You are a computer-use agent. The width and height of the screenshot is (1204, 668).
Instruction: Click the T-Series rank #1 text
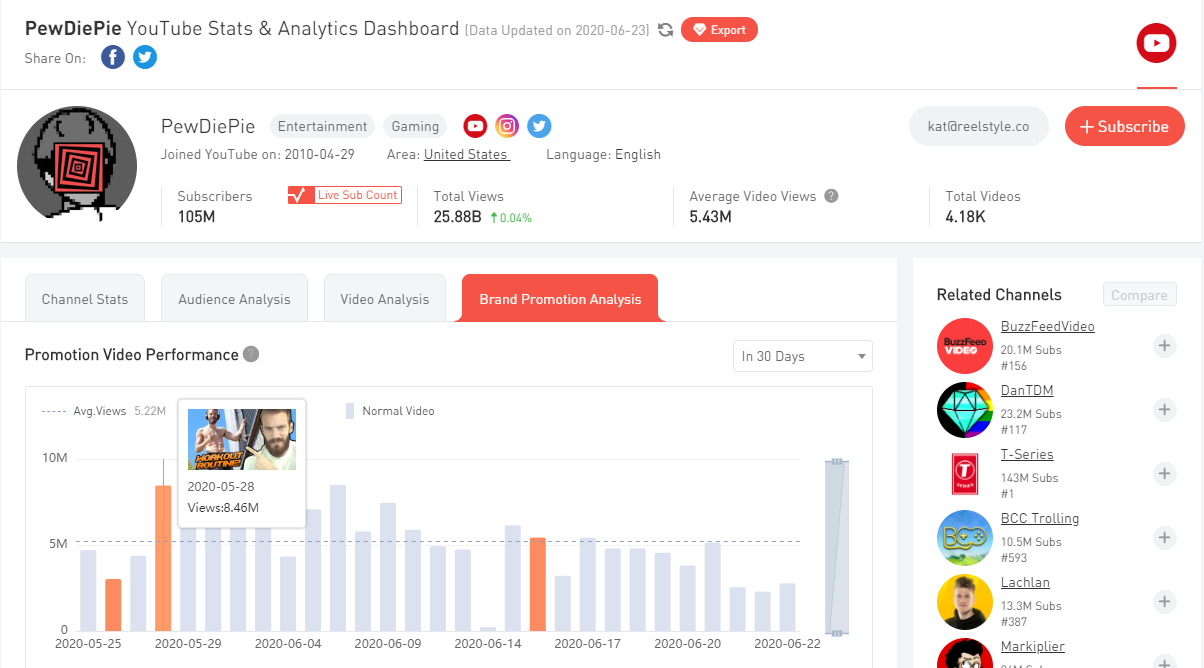click(x=1007, y=494)
